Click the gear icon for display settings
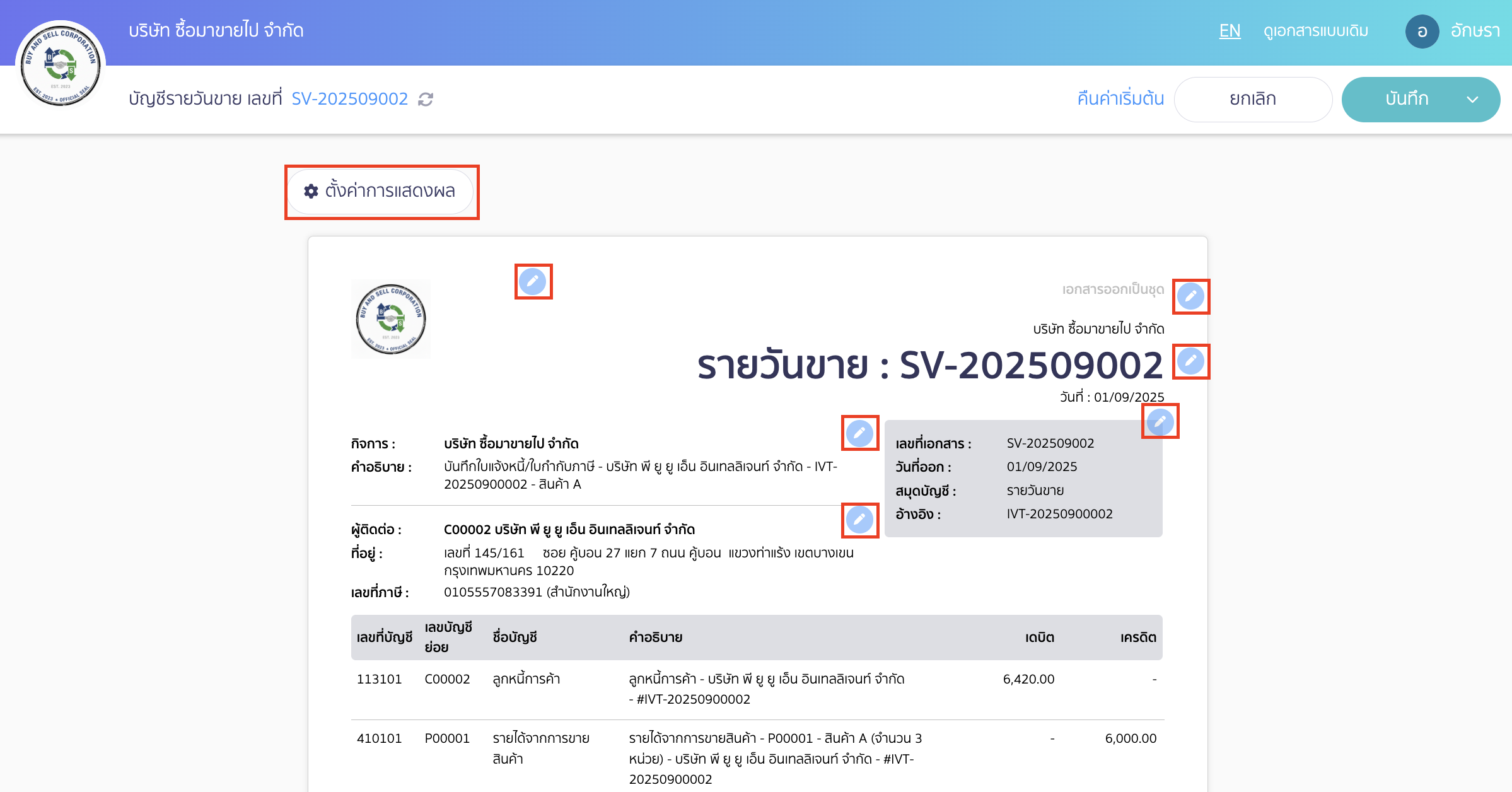 click(x=311, y=192)
